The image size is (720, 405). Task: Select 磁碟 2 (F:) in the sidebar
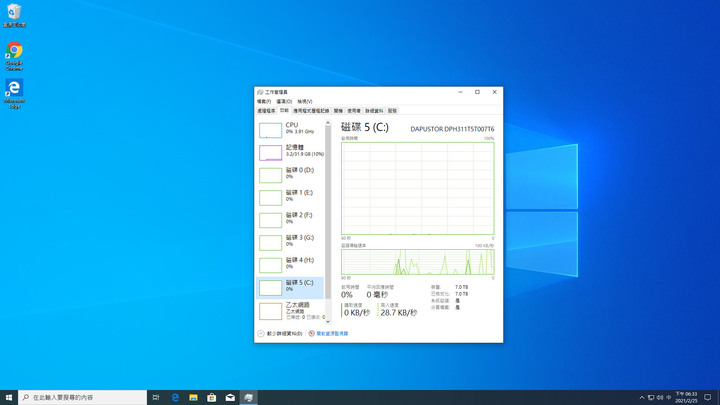click(x=290, y=220)
